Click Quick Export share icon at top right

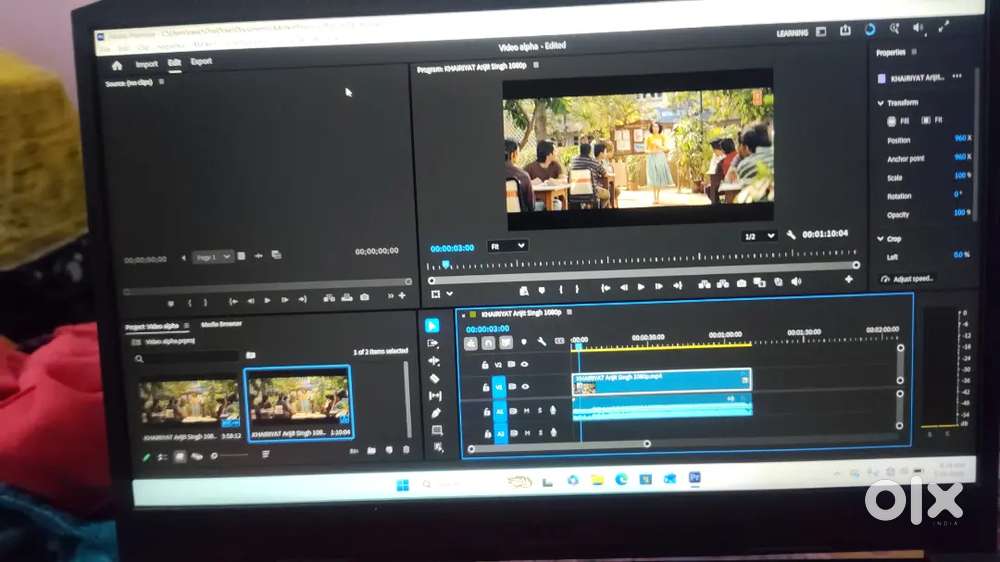pos(845,30)
